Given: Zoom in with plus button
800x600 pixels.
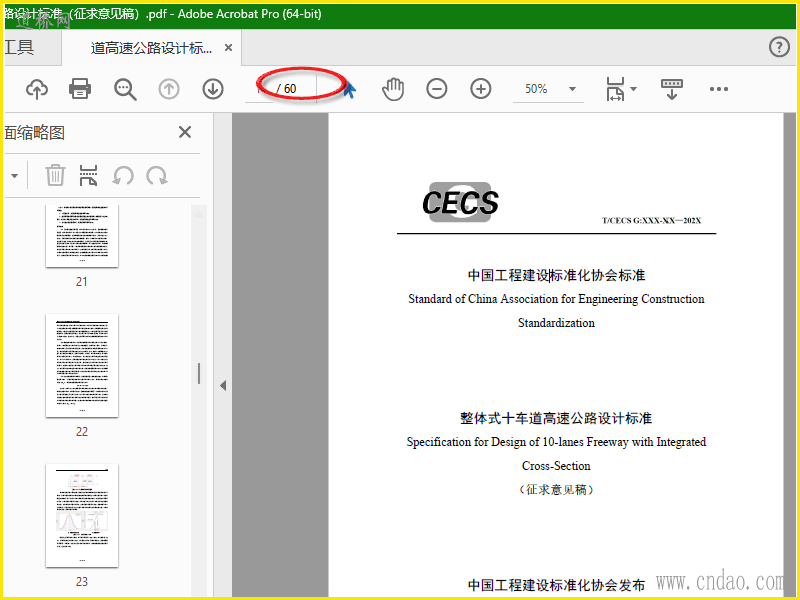Looking at the screenshot, I should (481, 89).
